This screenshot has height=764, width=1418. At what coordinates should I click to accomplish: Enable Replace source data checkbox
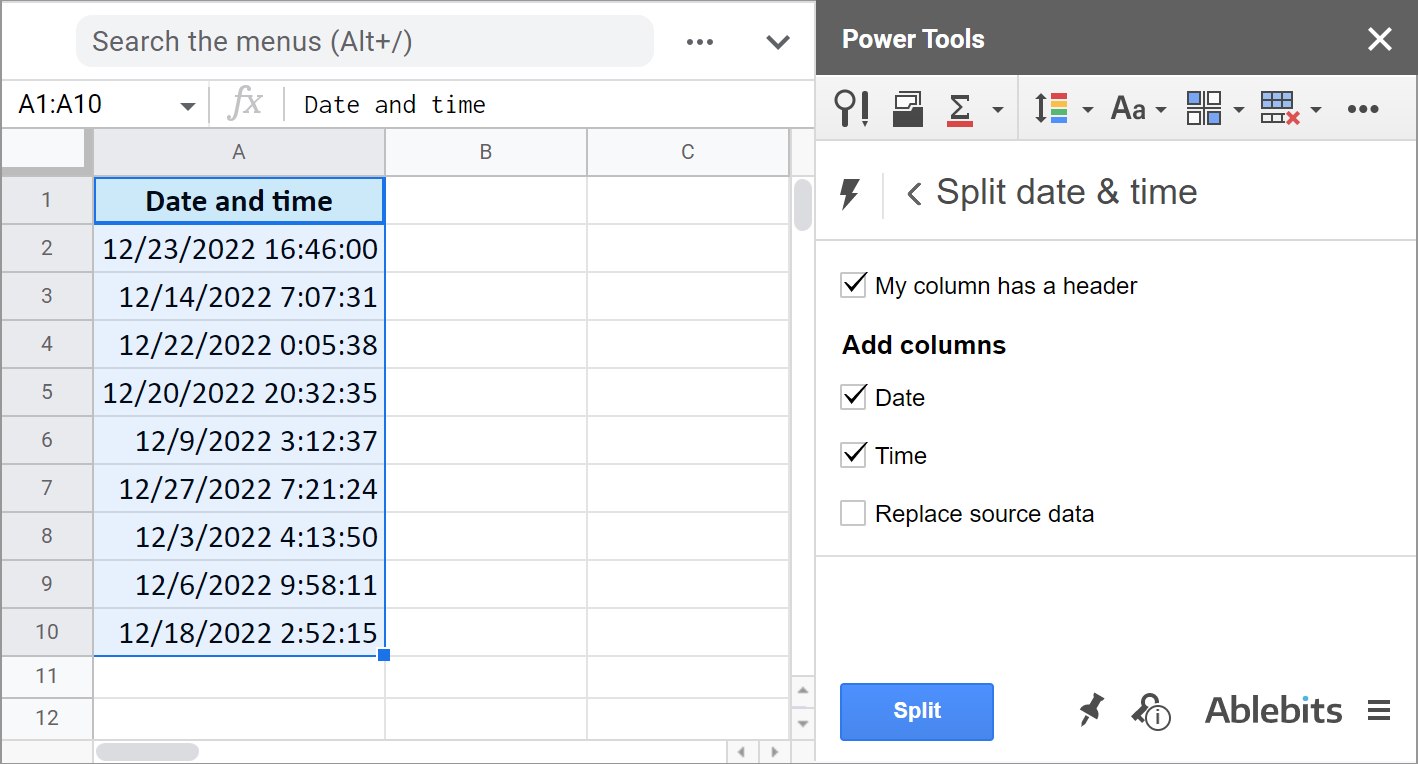(853, 514)
